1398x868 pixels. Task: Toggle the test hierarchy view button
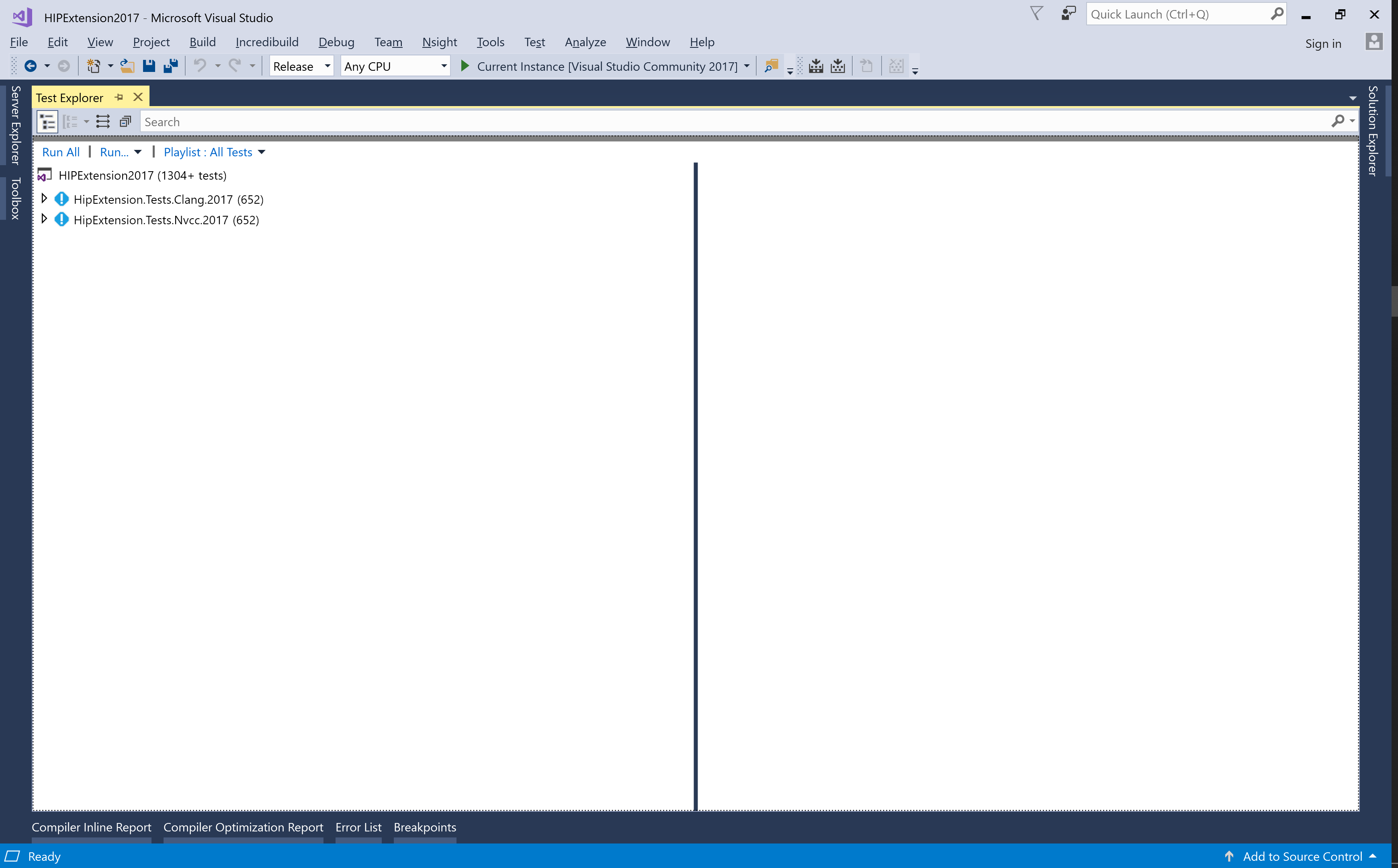[x=48, y=122]
